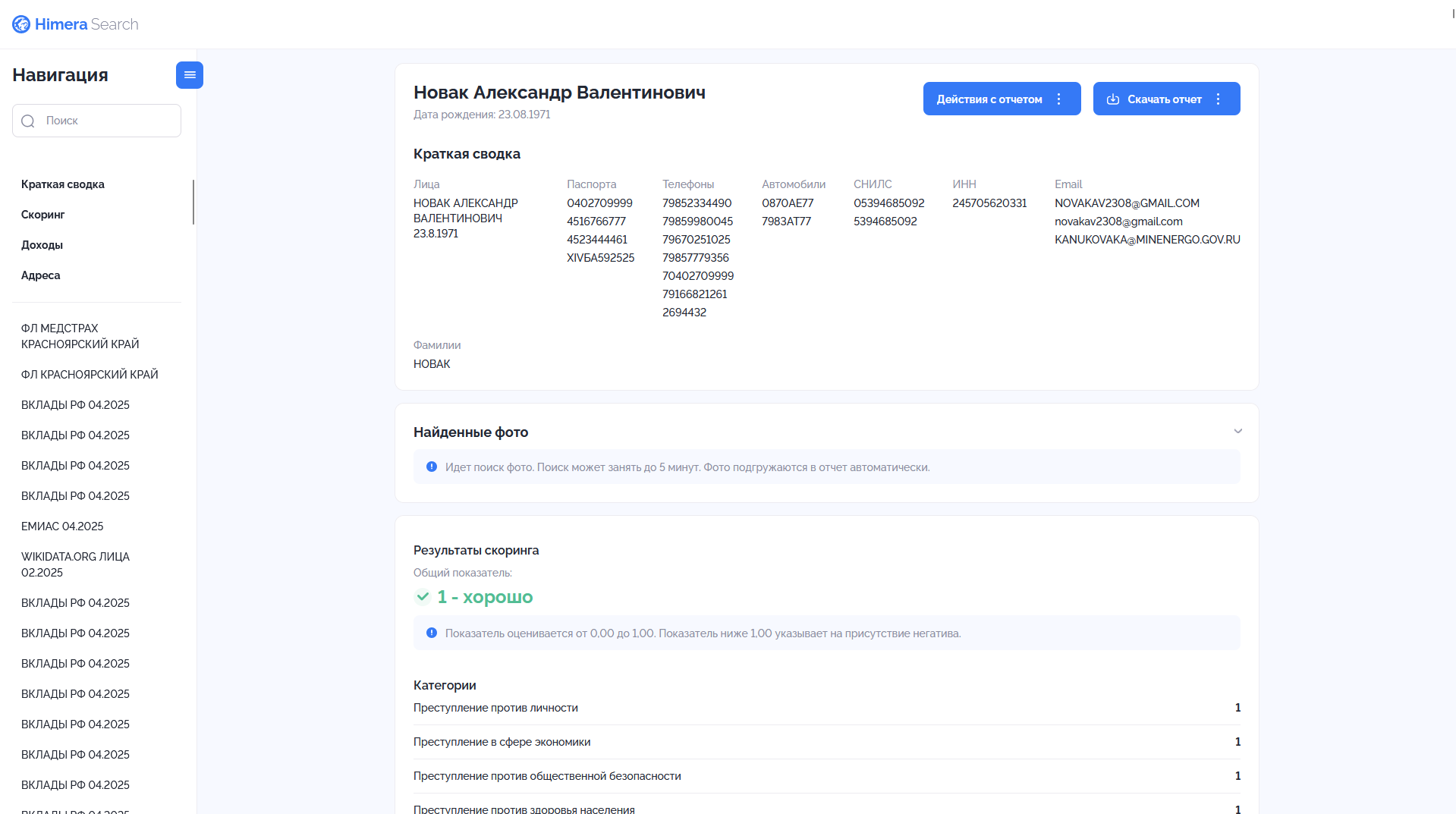Open Адреса navigation item
Viewport: 1456px width, 814px height.
tap(41, 275)
